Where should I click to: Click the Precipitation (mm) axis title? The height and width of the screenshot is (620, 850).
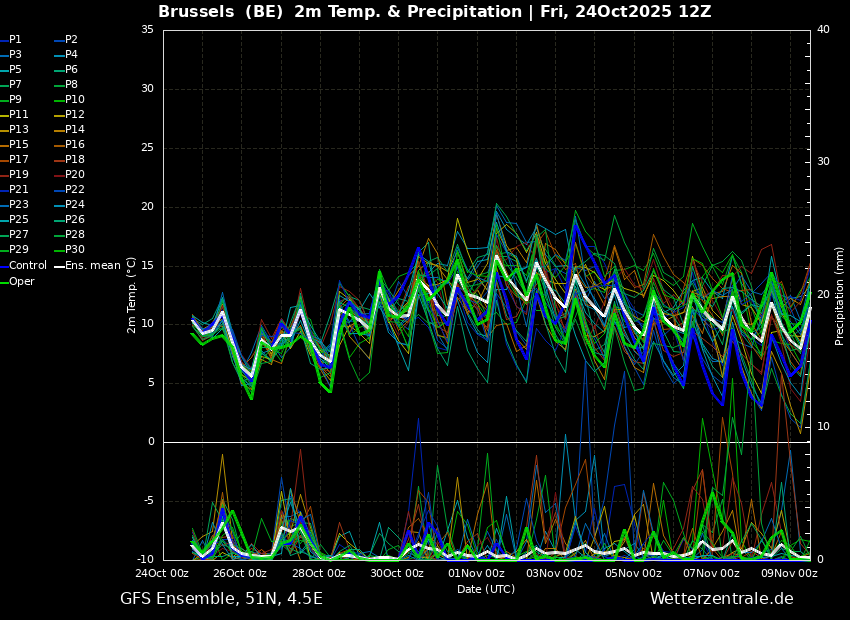pyautogui.click(x=839, y=295)
